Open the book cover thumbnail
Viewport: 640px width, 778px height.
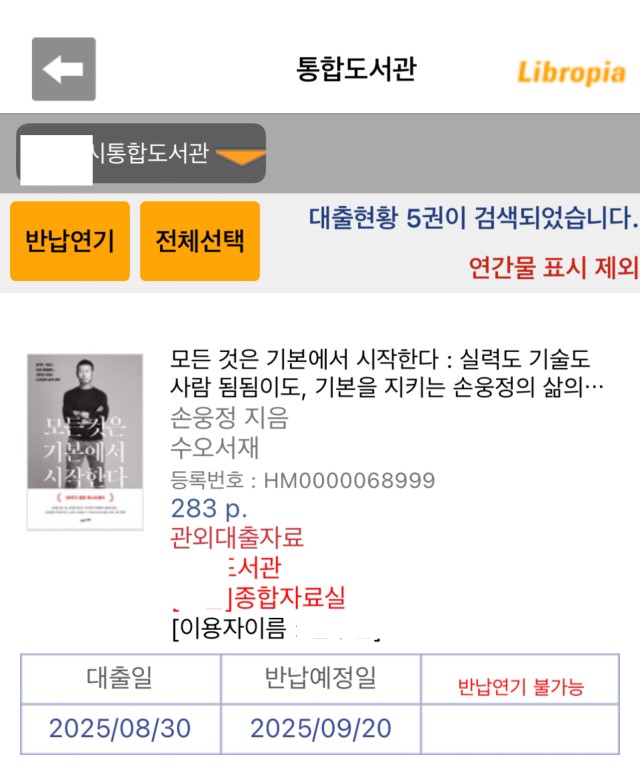85,442
